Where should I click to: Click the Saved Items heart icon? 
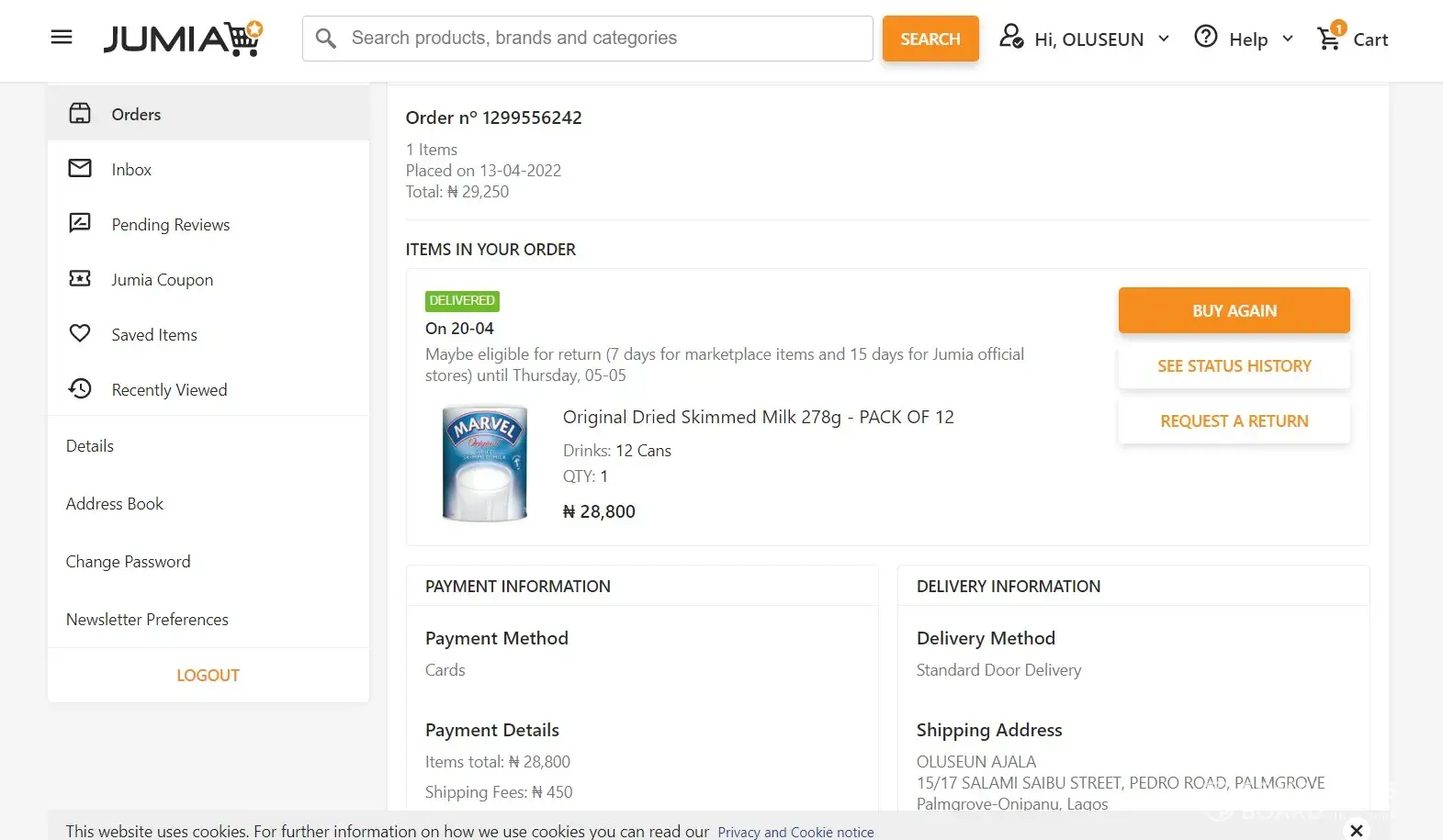(80, 334)
